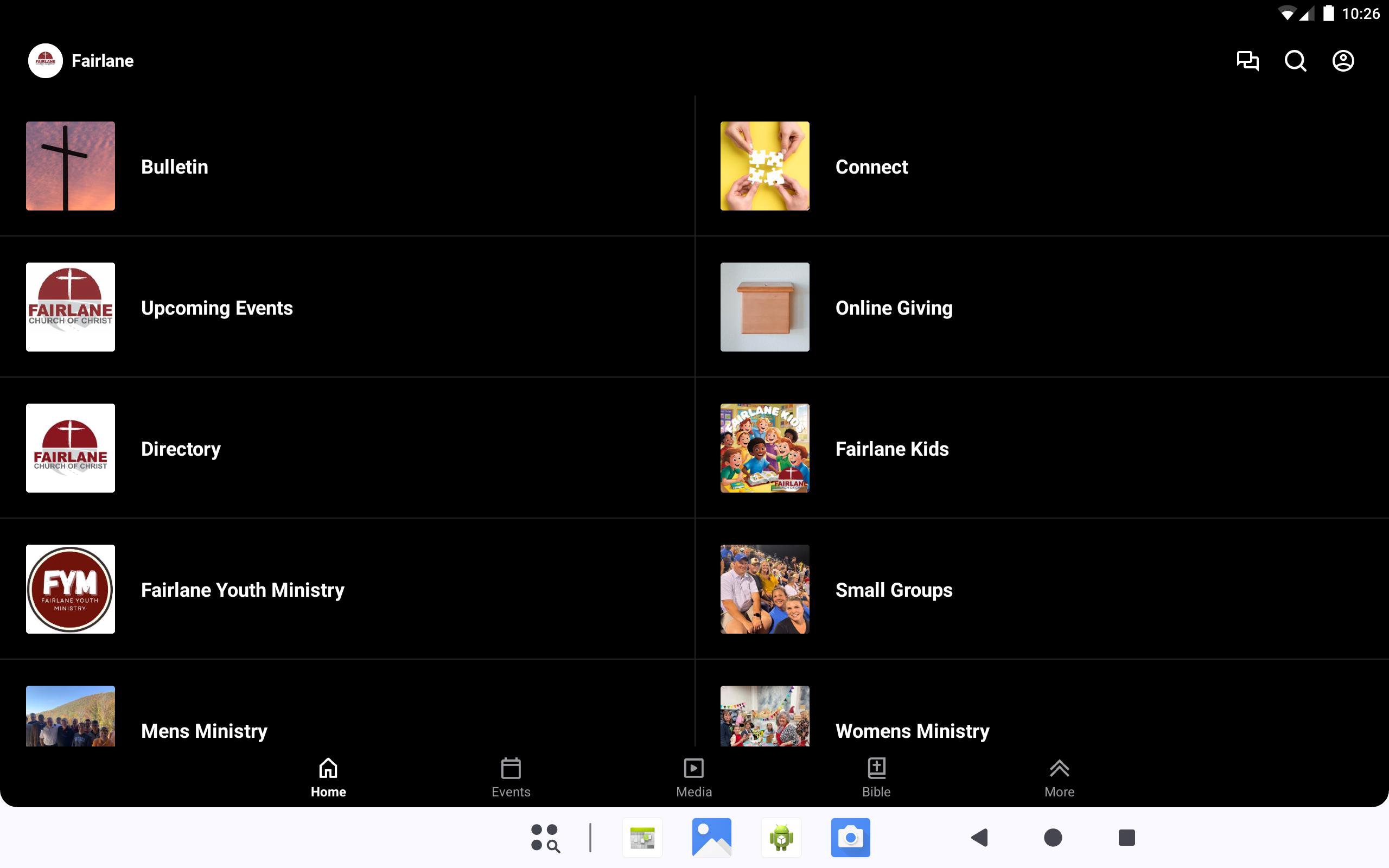
Task: Open Small Groups
Action: [893, 590]
